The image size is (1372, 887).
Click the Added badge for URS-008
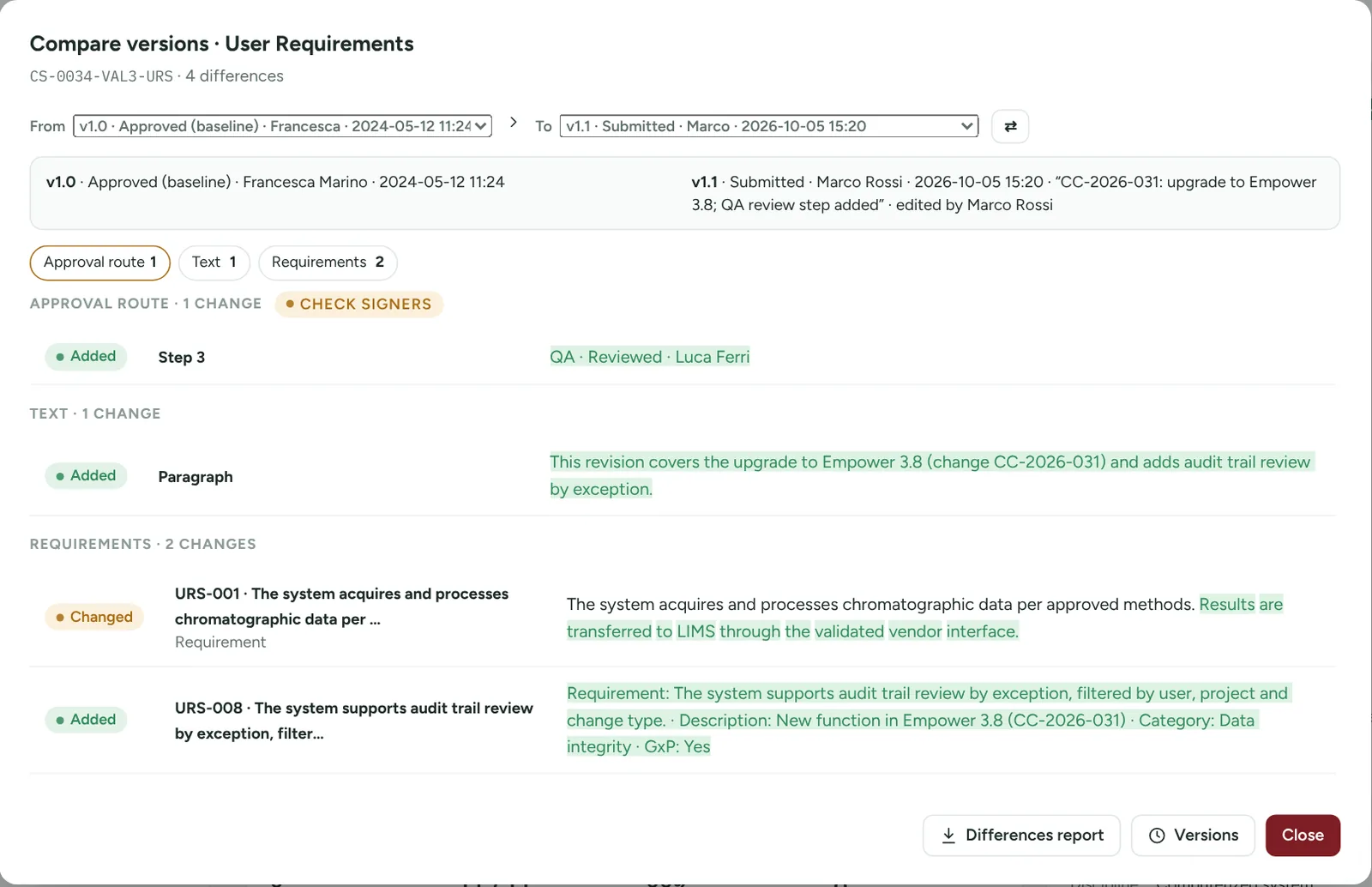pyautogui.click(x=86, y=720)
